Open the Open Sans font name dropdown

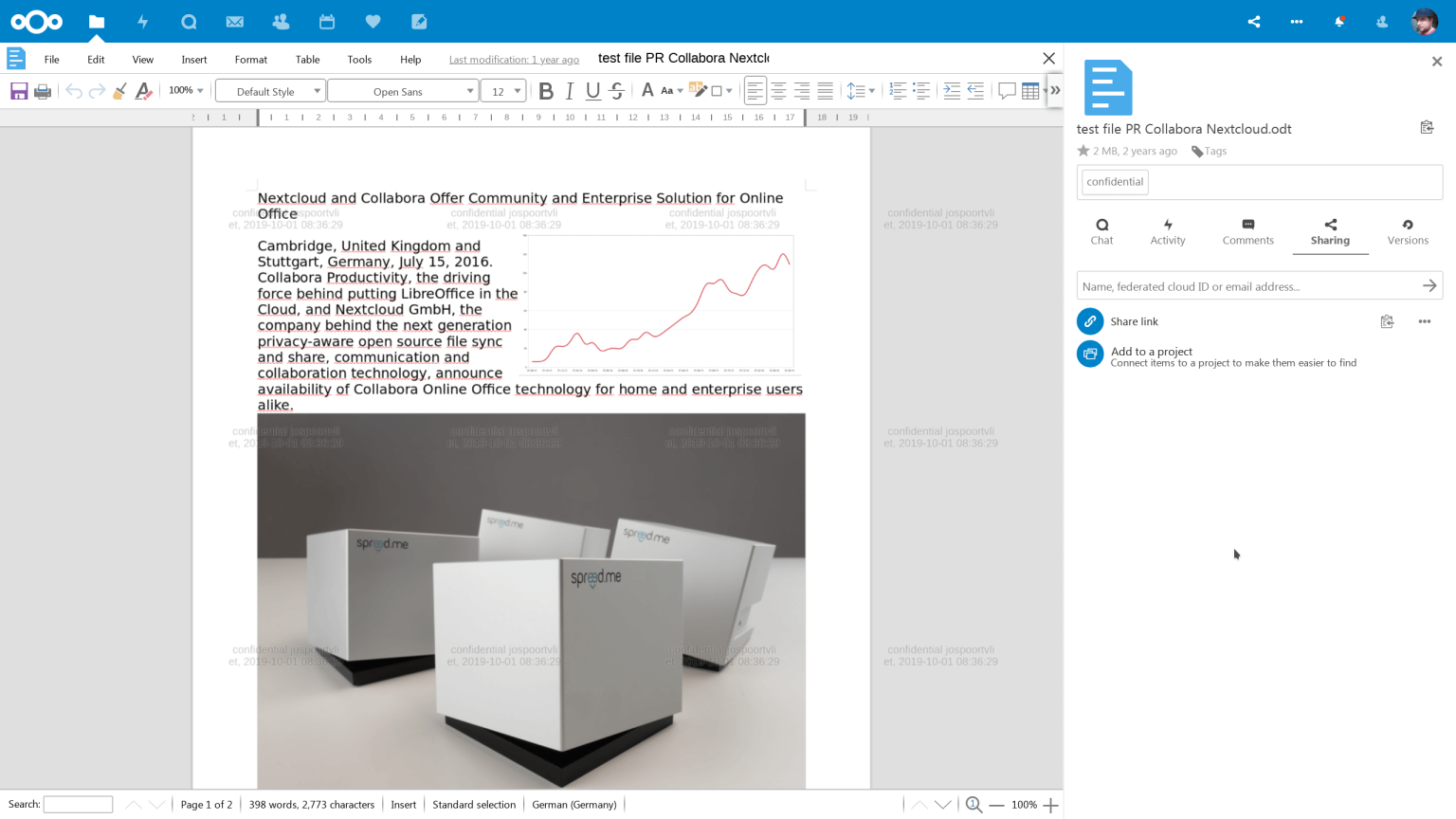coord(402,90)
